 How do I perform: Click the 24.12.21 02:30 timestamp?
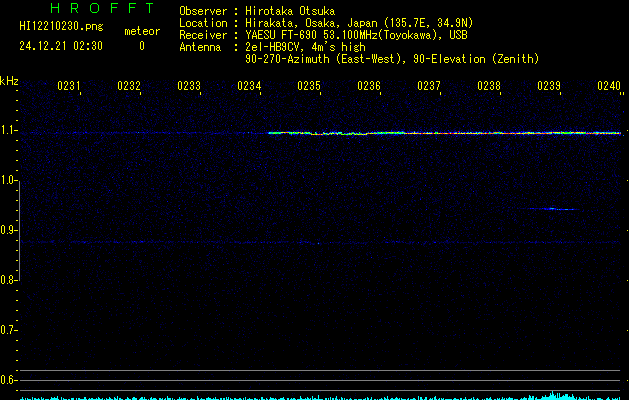(x=61, y=46)
